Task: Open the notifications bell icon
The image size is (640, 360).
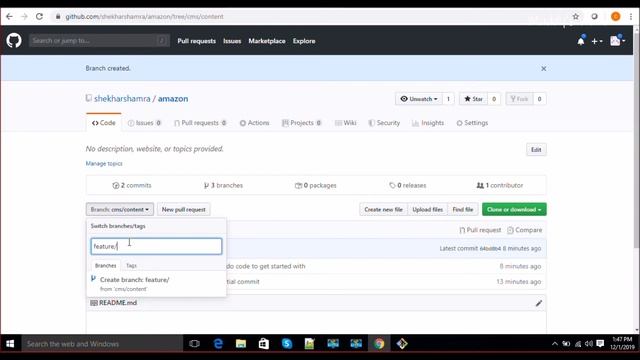Action: point(581,41)
